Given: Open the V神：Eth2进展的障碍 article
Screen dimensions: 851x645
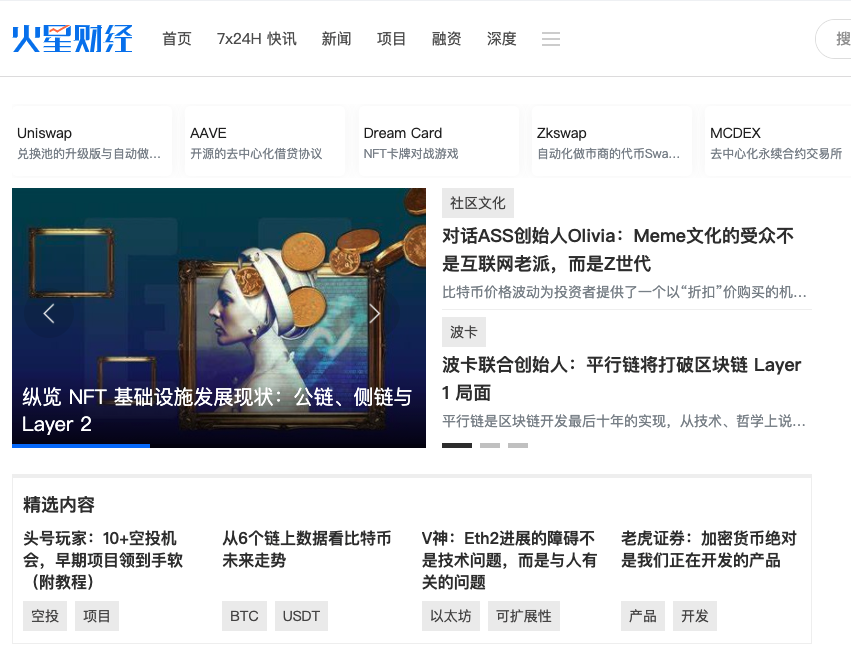Looking at the screenshot, I should pos(509,560).
